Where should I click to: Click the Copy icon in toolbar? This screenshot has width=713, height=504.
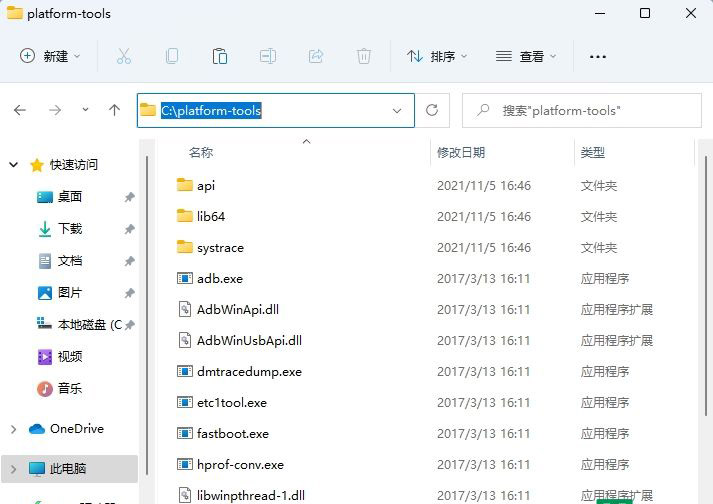[x=172, y=56]
